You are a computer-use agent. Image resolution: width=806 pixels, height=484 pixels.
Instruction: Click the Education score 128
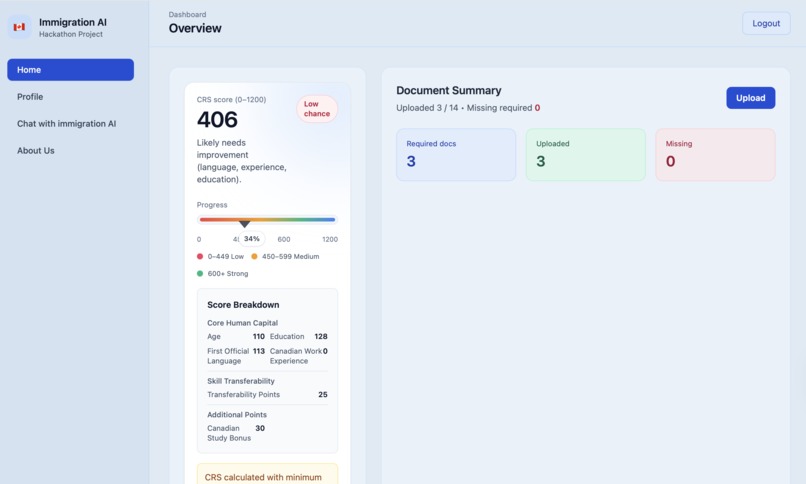coord(321,337)
